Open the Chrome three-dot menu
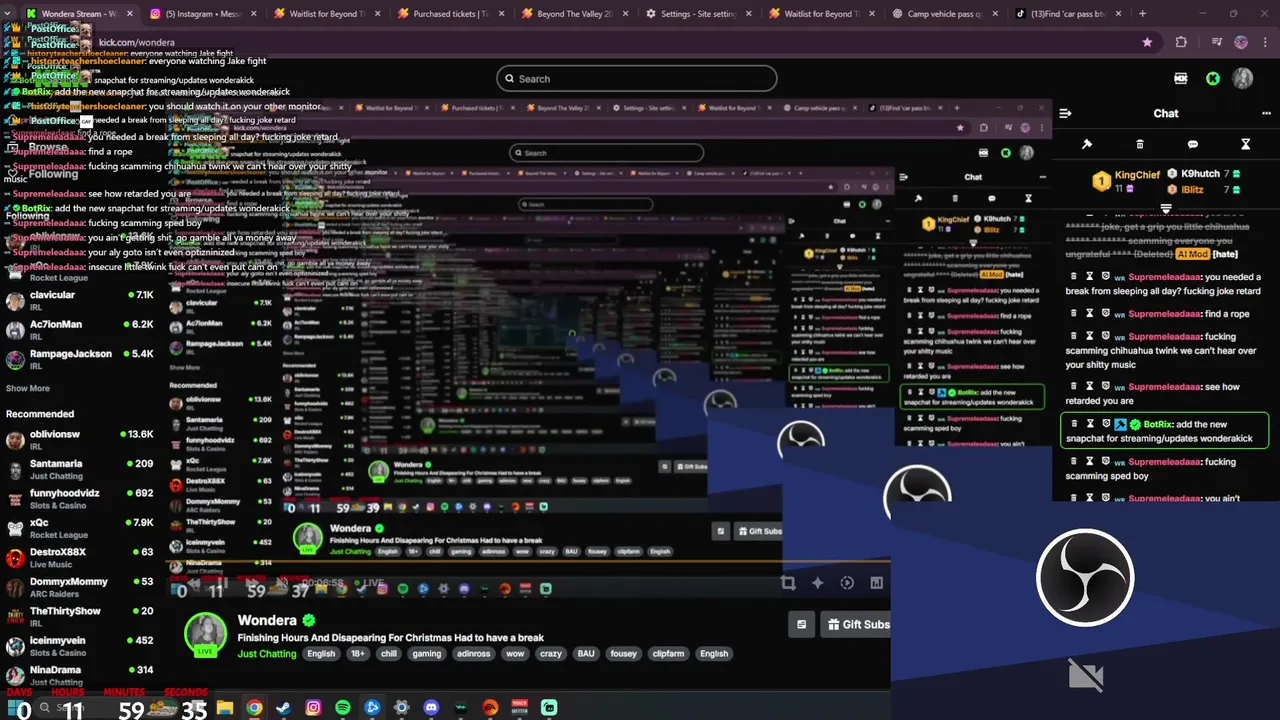This screenshot has width=1280, height=720. click(x=1264, y=43)
